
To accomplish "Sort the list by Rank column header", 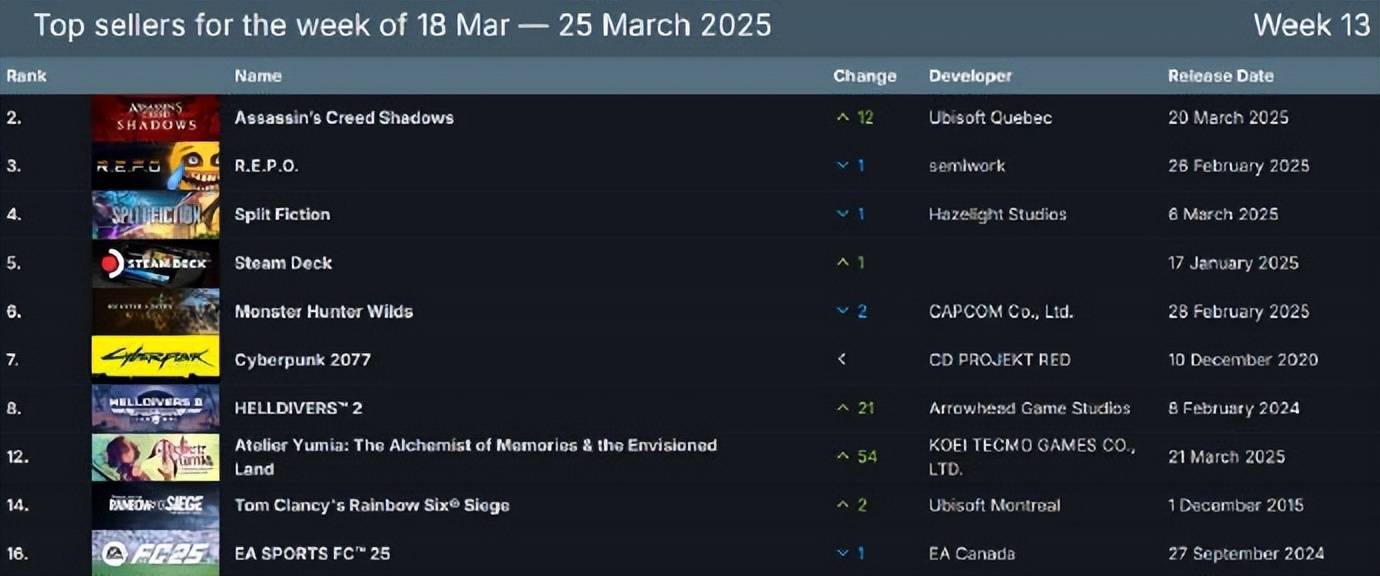I will click(26, 76).
